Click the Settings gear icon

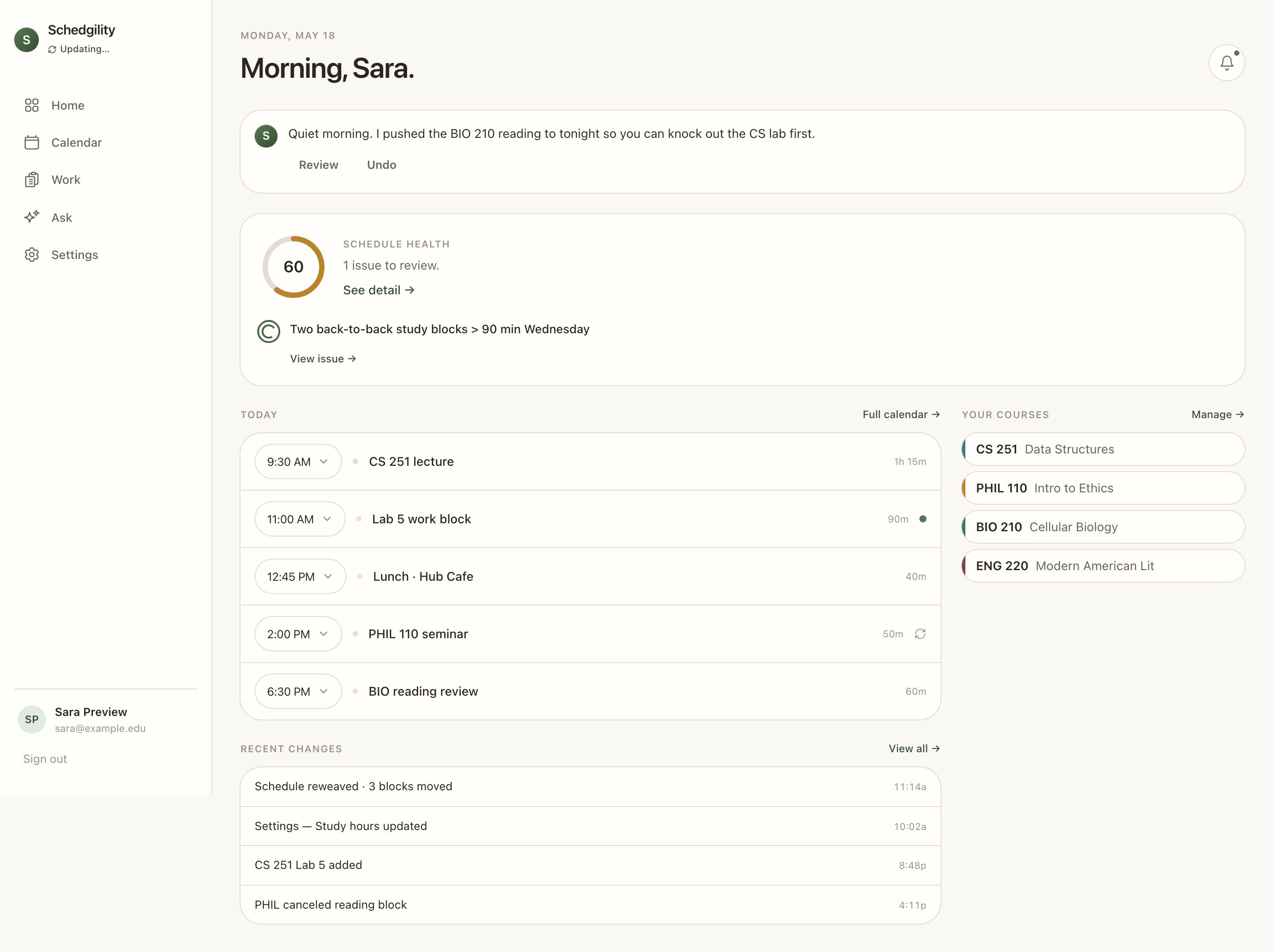coord(32,255)
